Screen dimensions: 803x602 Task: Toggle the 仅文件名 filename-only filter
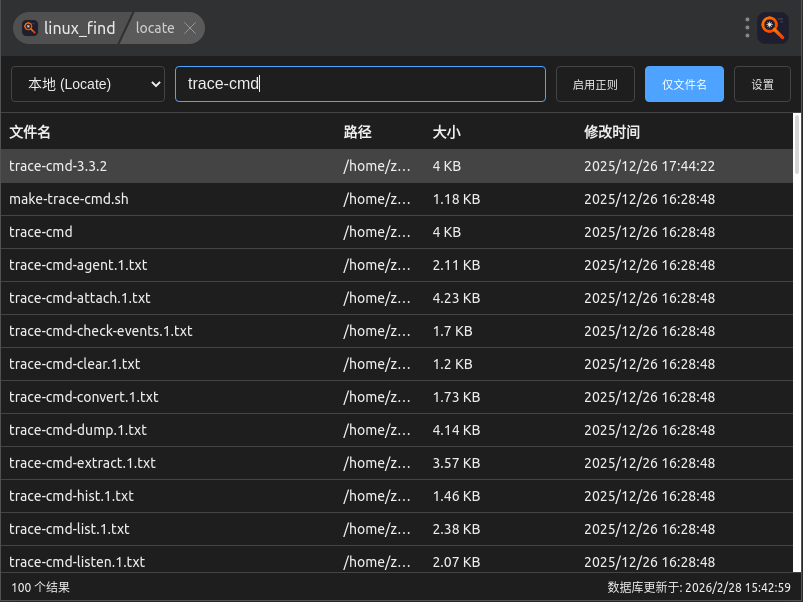(684, 85)
